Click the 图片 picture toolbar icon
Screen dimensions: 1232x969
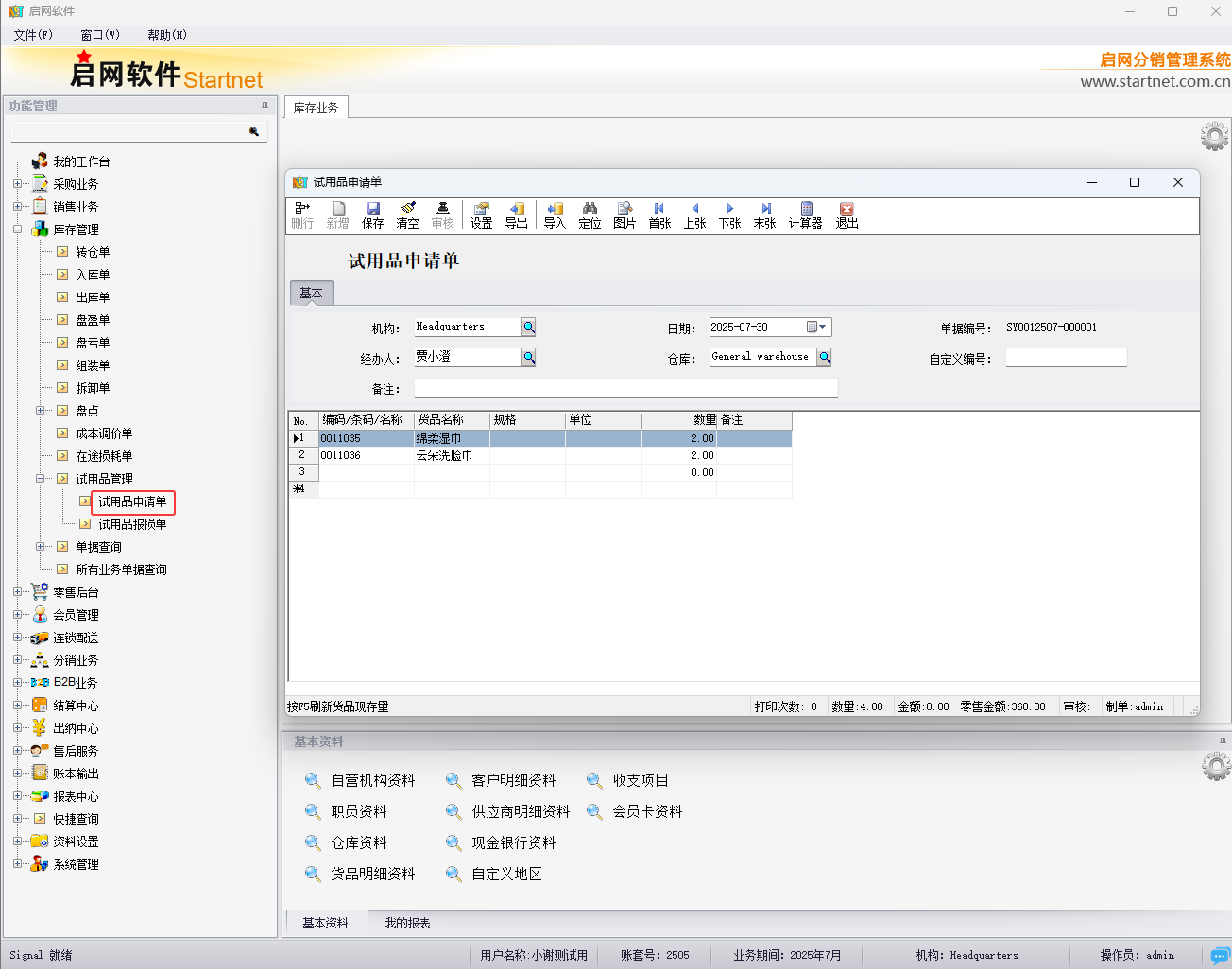pyautogui.click(x=625, y=215)
